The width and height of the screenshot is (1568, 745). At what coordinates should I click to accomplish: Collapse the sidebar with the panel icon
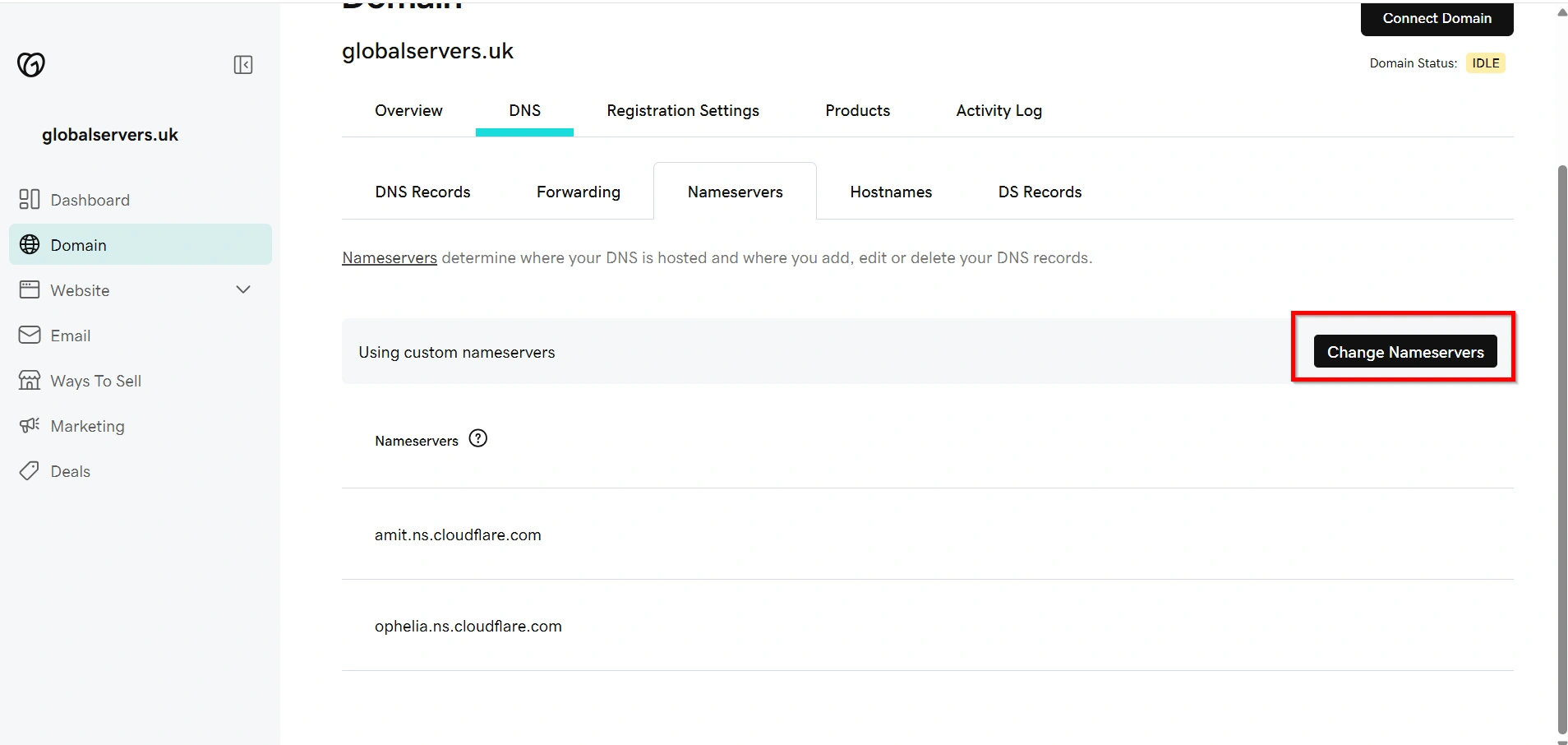(243, 65)
